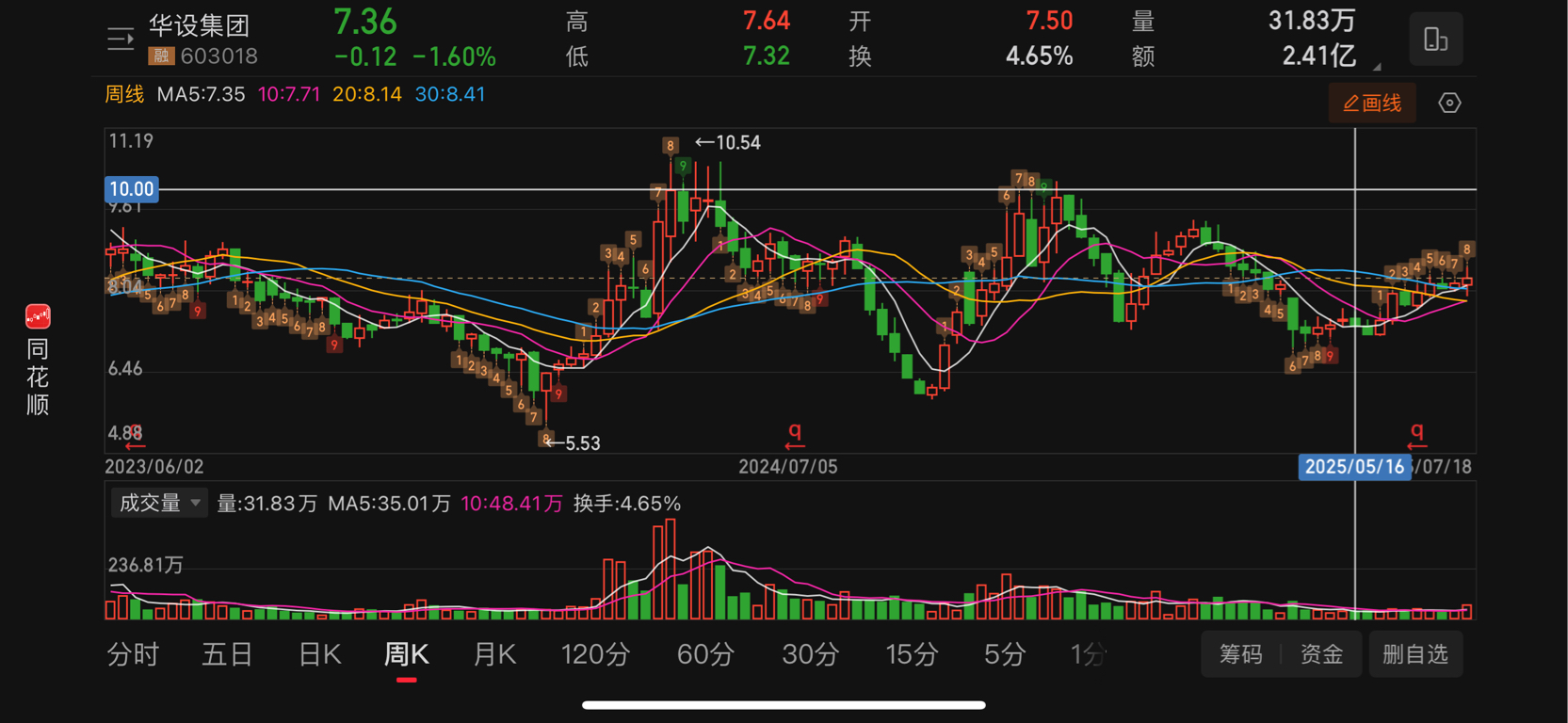Tap the 2023/06/02 start date label
The image size is (1568, 723).
[x=154, y=467]
